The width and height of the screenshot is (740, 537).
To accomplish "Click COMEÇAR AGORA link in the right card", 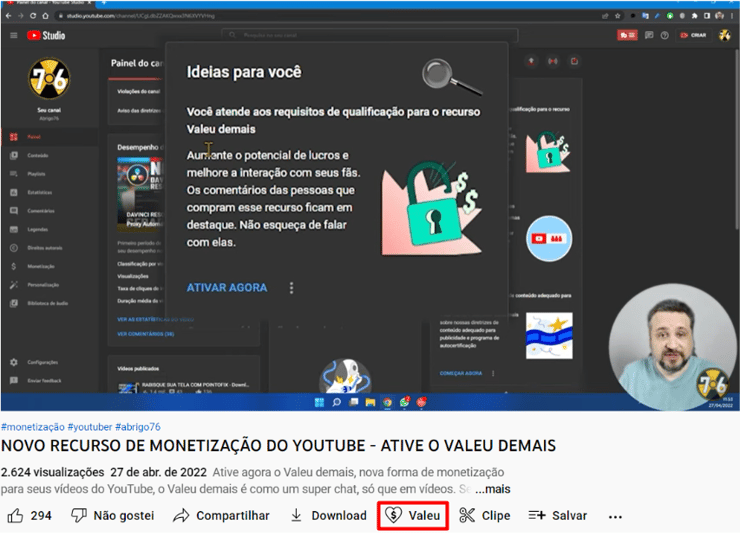I will [x=461, y=373].
